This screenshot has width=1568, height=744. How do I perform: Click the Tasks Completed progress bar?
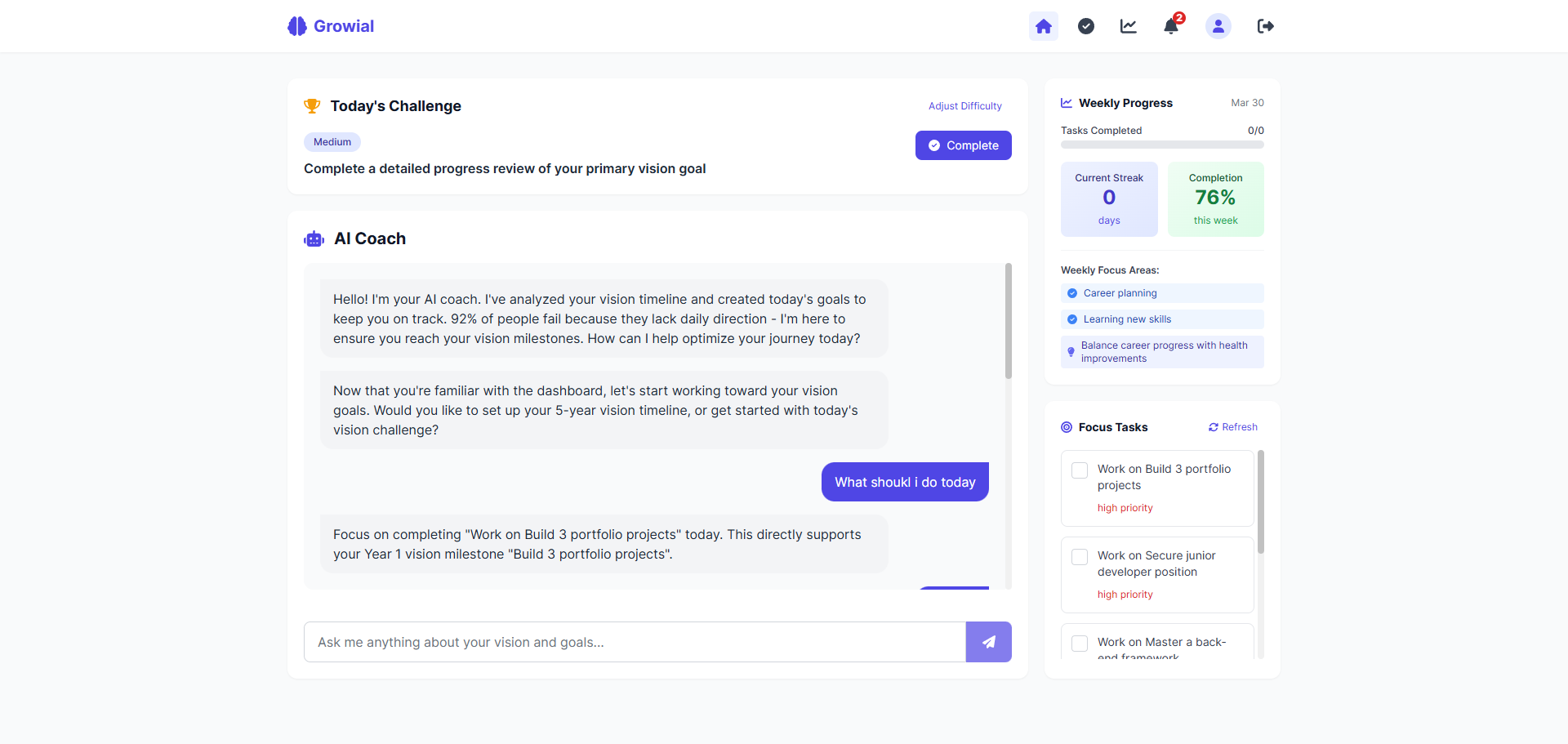tap(1162, 145)
